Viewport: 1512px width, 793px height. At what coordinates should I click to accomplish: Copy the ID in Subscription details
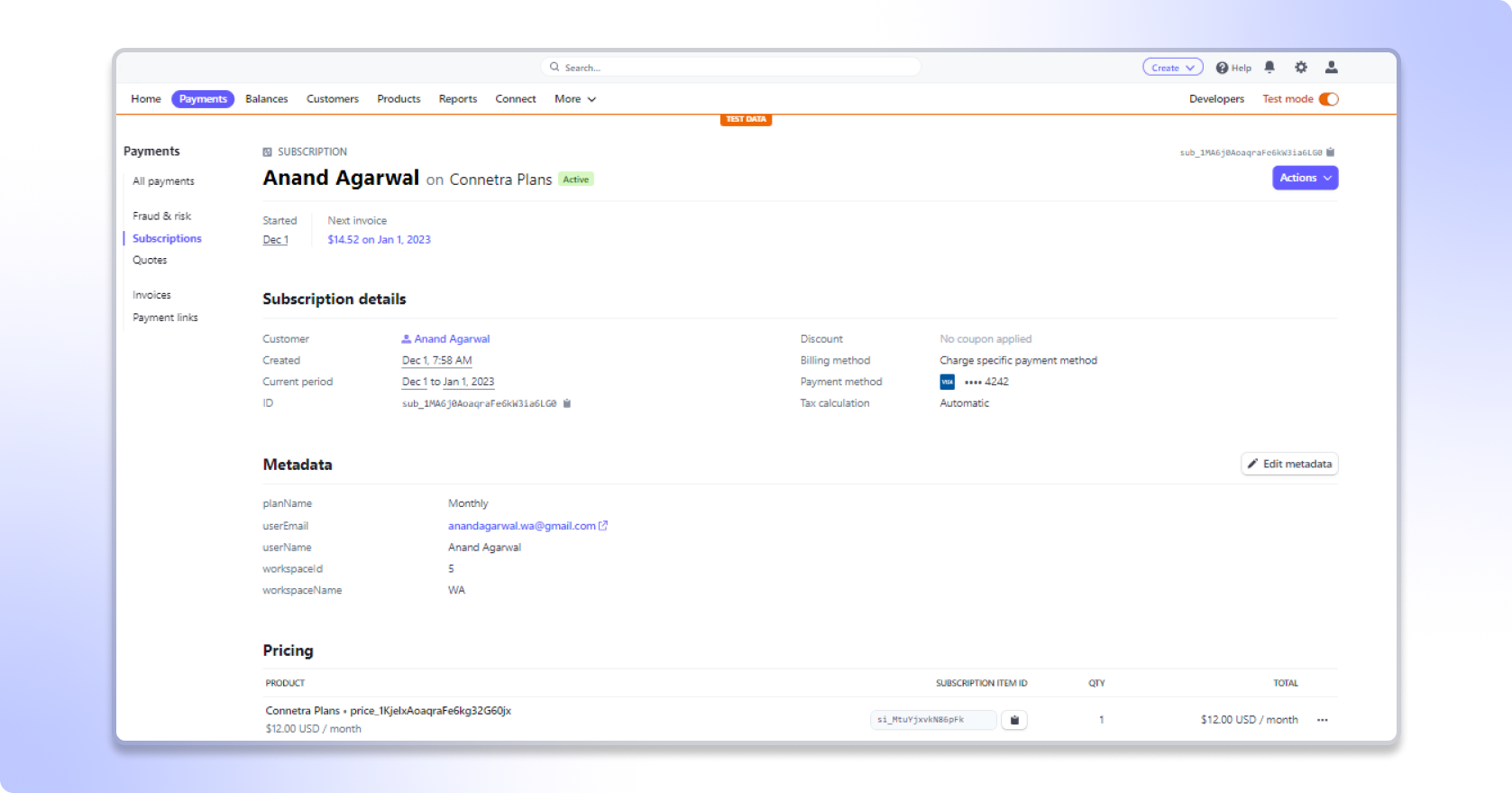click(x=567, y=403)
